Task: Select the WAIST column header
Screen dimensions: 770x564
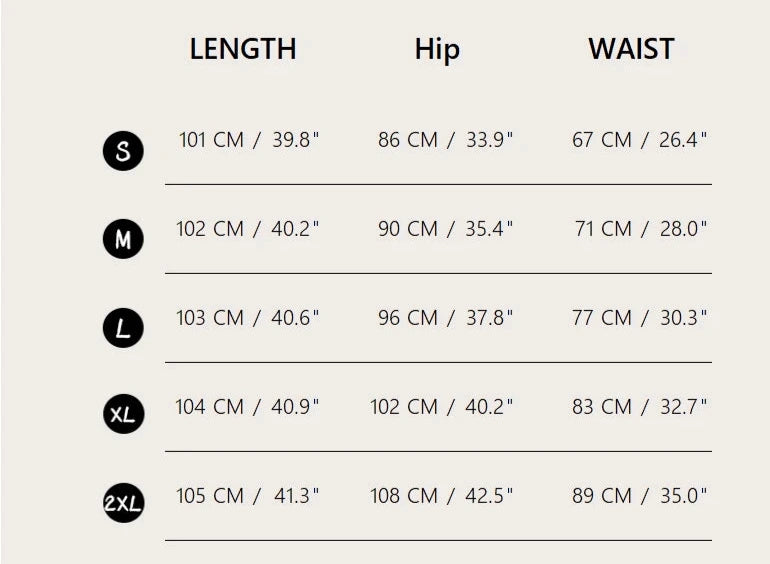Action: pyautogui.click(x=631, y=49)
